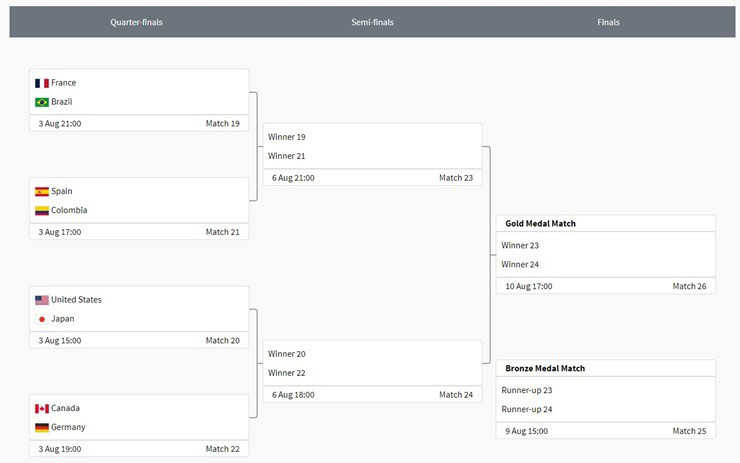Click the Colombia flag icon
Screen dimensions: 740x463
(42, 210)
